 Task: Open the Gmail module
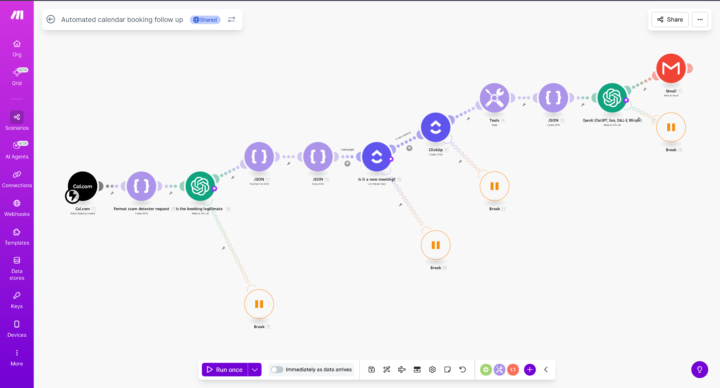671,68
